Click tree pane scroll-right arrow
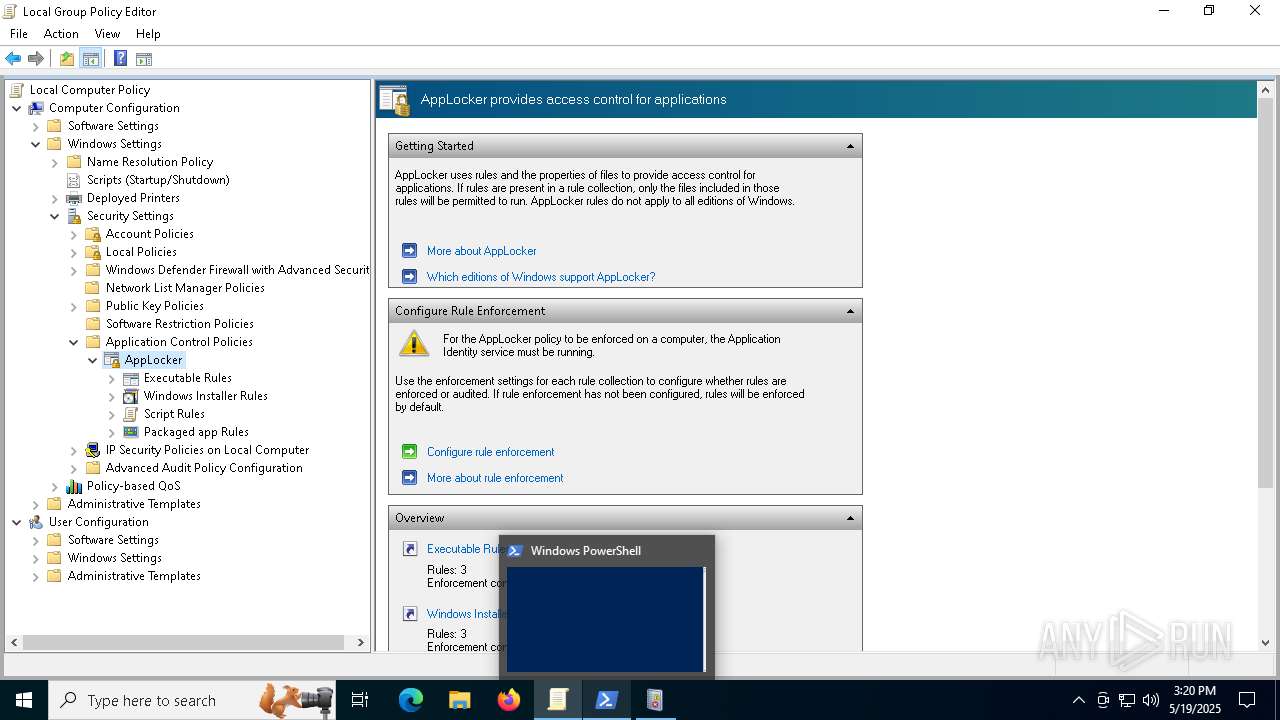 coord(362,643)
